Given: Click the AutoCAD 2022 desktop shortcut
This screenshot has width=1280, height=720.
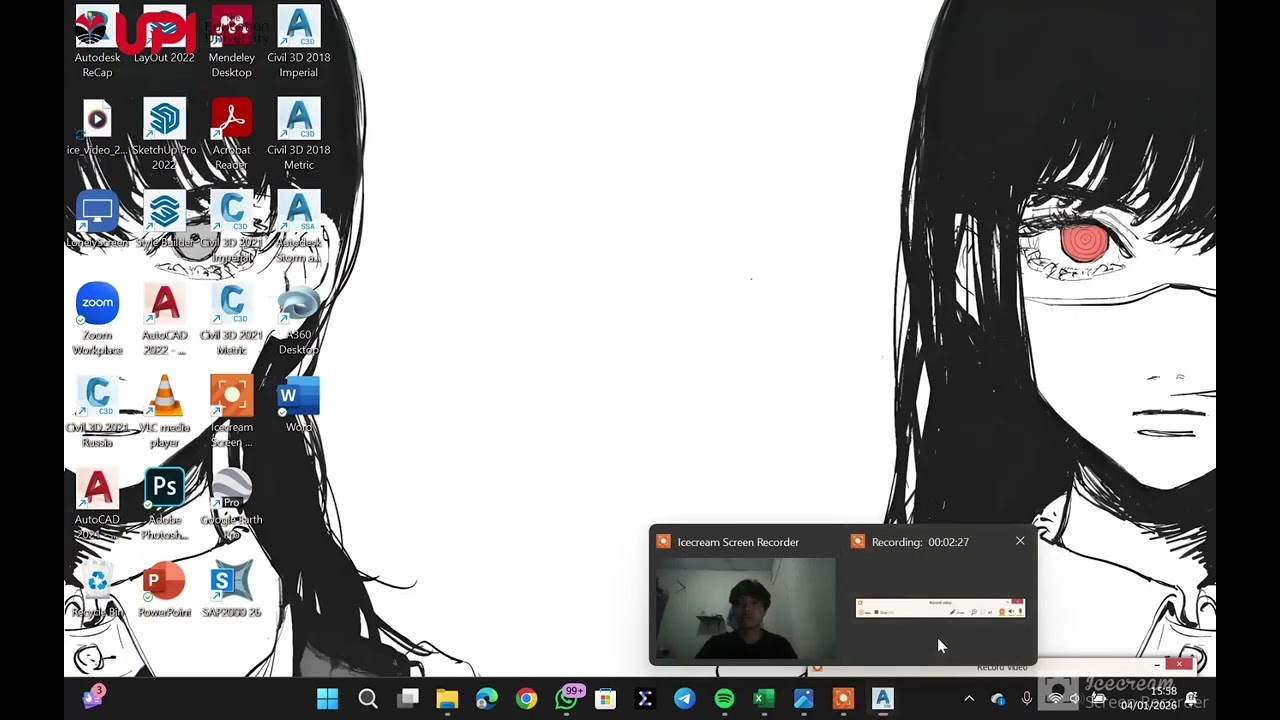Looking at the screenshot, I should [164, 319].
